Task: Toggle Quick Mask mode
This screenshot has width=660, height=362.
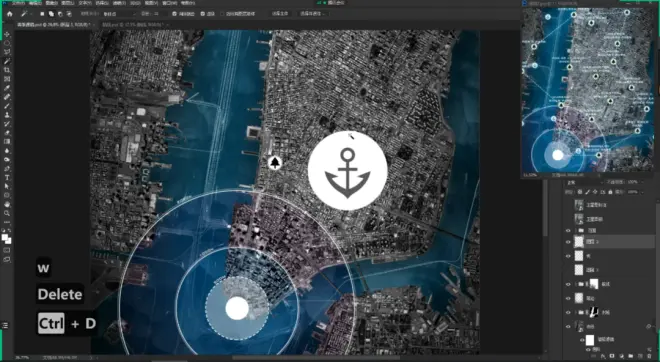Action: [x=7, y=250]
